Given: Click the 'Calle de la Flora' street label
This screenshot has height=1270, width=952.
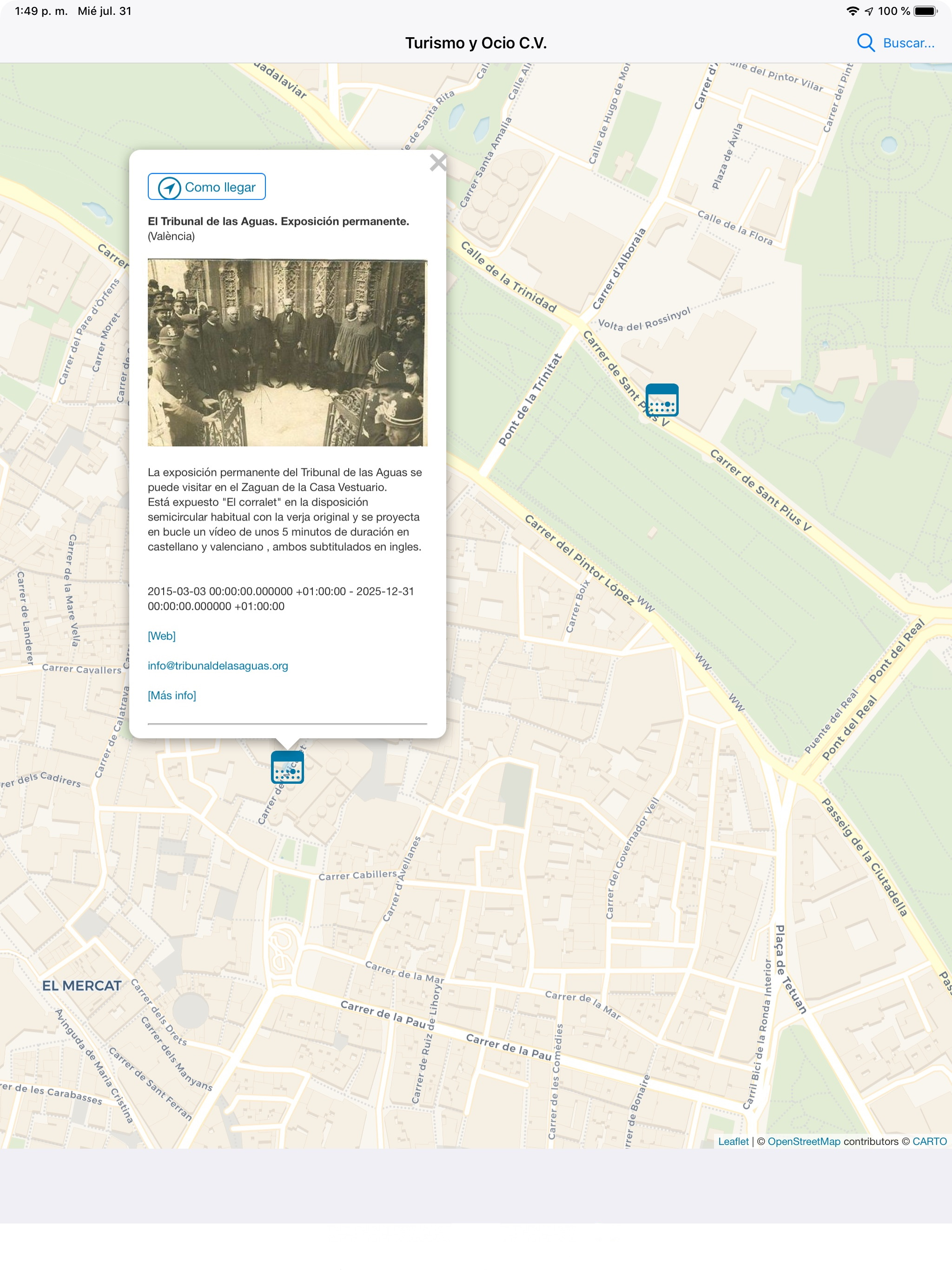Looking at the screenshot, I should [735, 227].
